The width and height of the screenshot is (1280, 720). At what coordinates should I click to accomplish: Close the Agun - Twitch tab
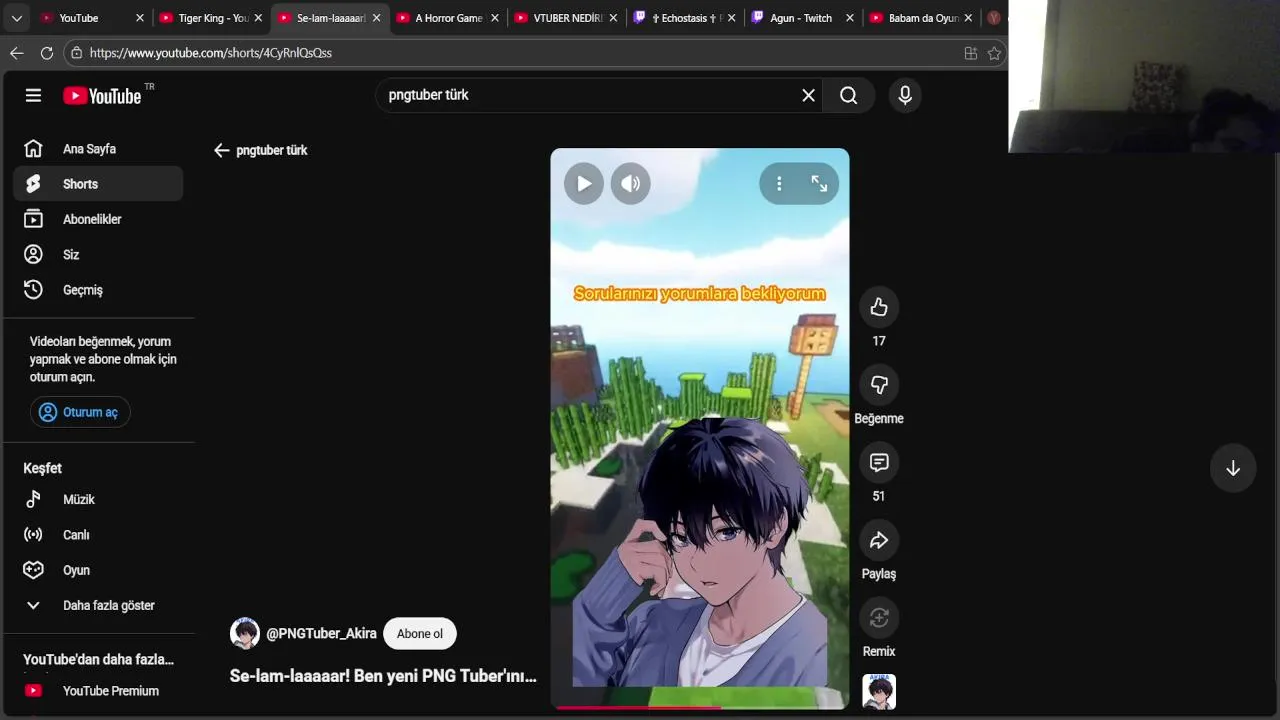[850, 18]
